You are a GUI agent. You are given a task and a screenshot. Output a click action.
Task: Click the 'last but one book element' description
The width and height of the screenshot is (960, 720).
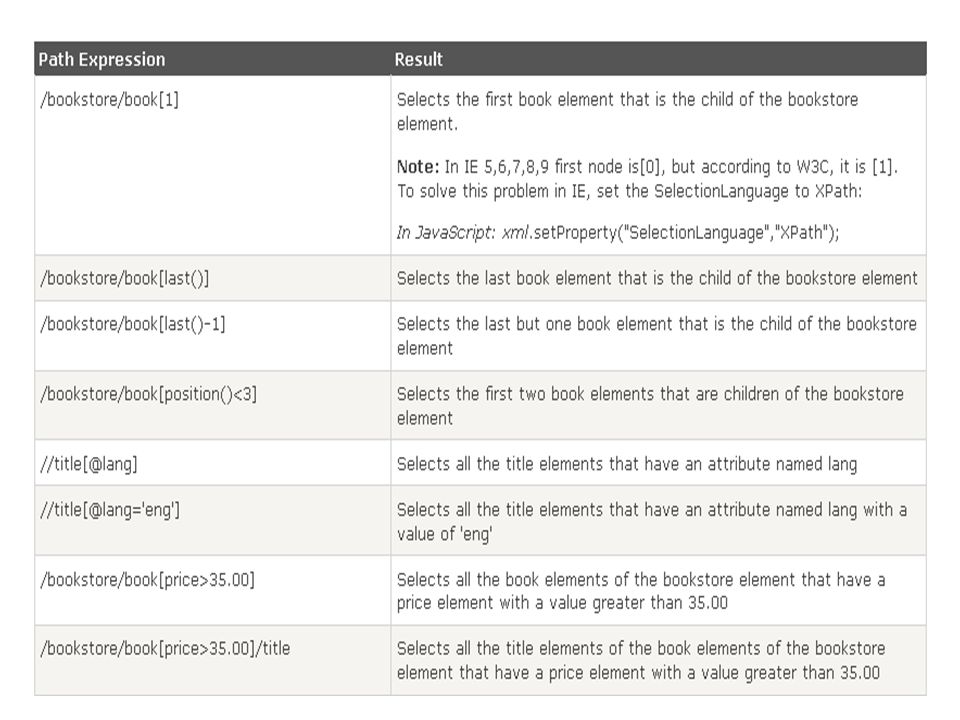656,336
